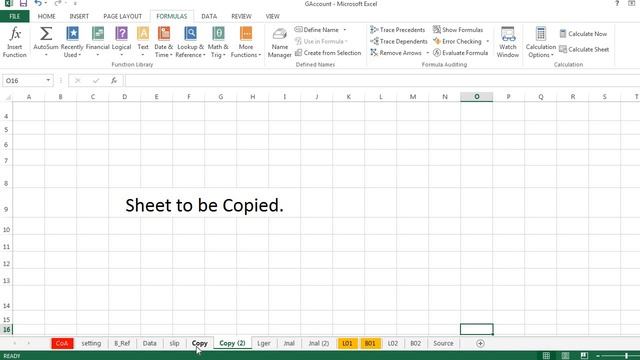
Task: Open the Insert Function dialog
Action: click(x=15, y=42)
